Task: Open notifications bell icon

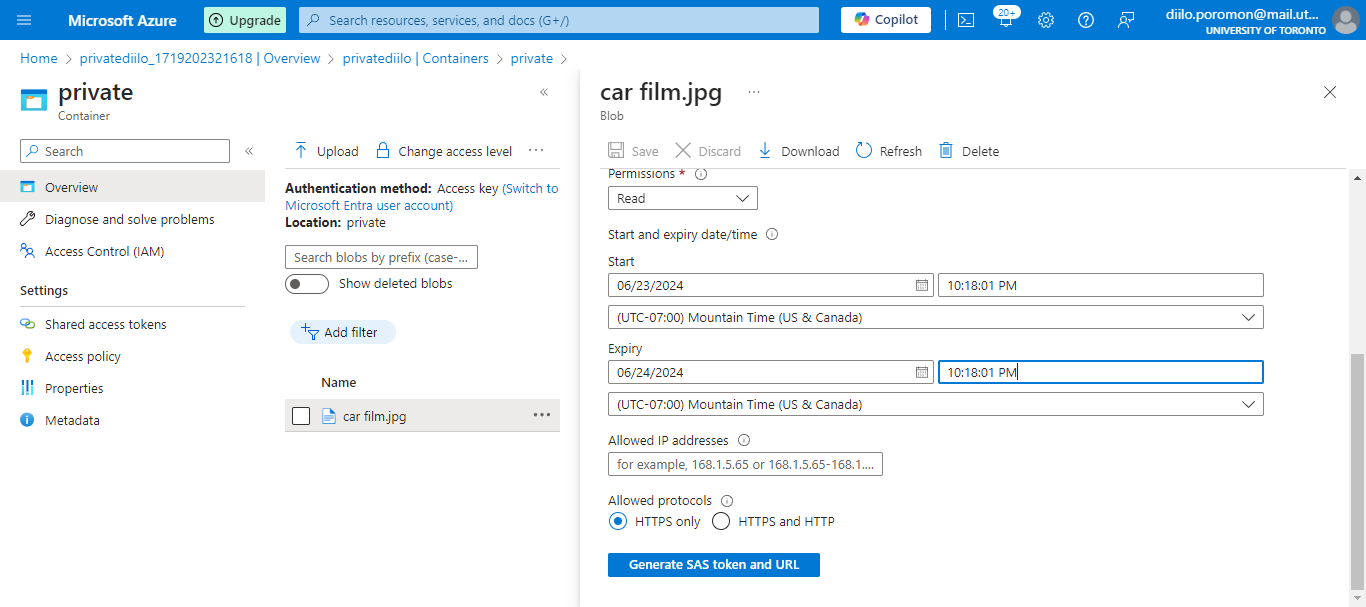Action: click(1005, 20)
